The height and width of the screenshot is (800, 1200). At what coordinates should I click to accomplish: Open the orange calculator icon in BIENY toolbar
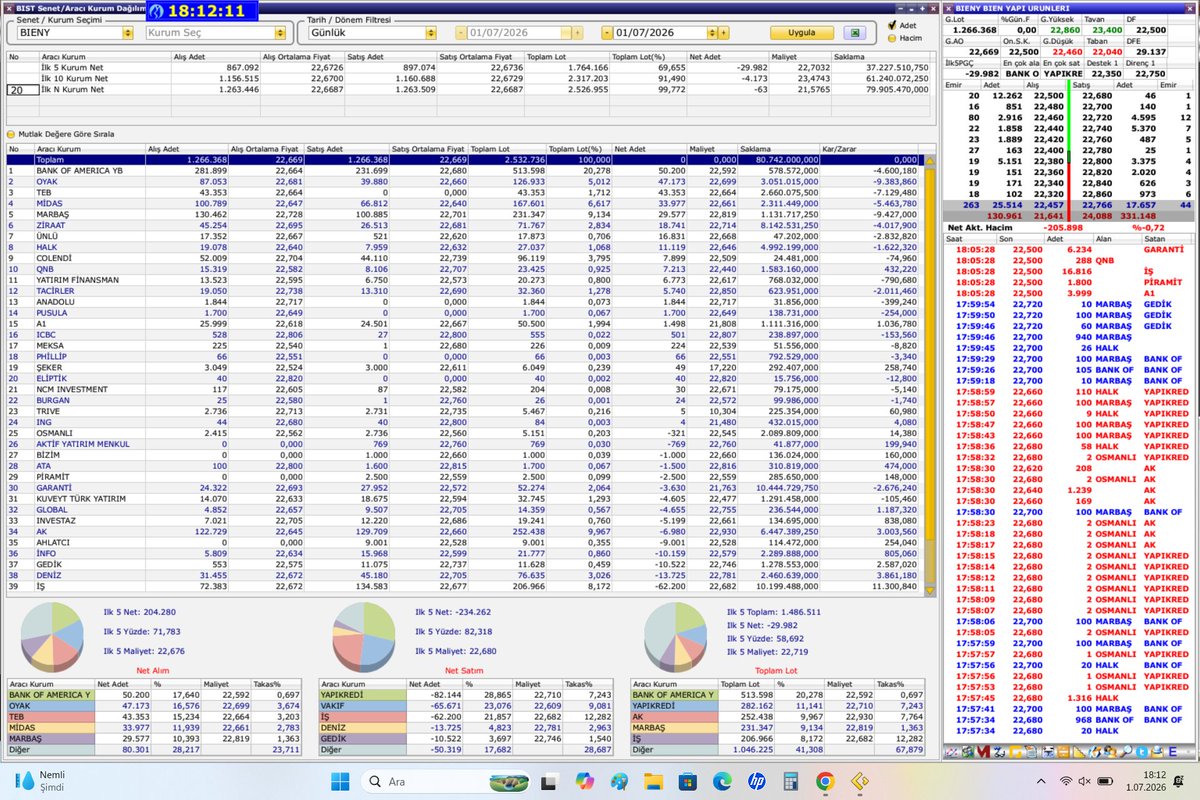point(1063,751)
